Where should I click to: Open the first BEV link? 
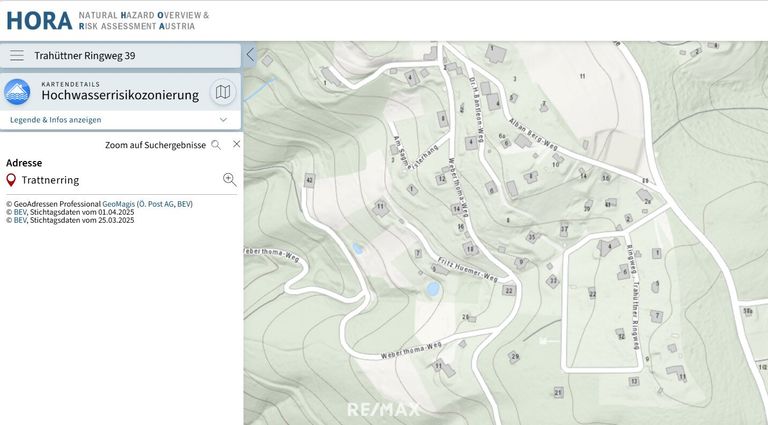pyautogui.click(x=19, y=212)
